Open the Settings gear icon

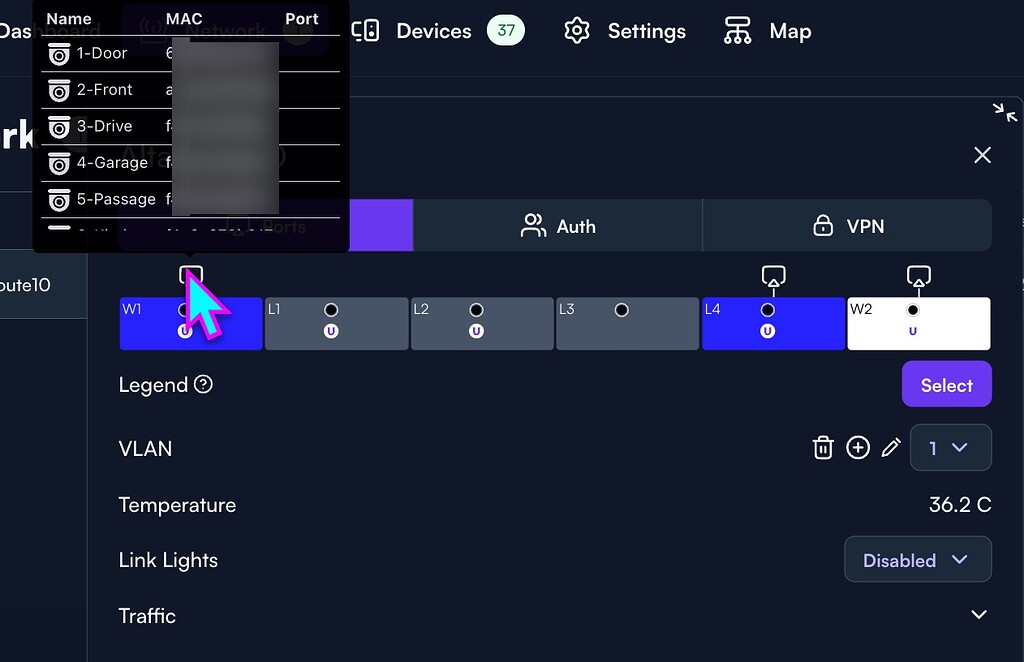pyautogui.click(x=577, y=30)
